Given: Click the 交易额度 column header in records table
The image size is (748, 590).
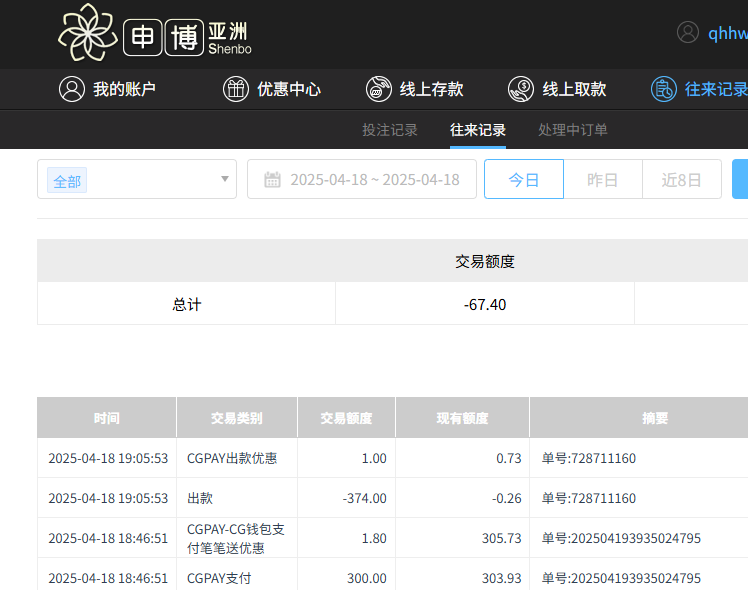Looking at the screenshot, I should tap(346, 418).
